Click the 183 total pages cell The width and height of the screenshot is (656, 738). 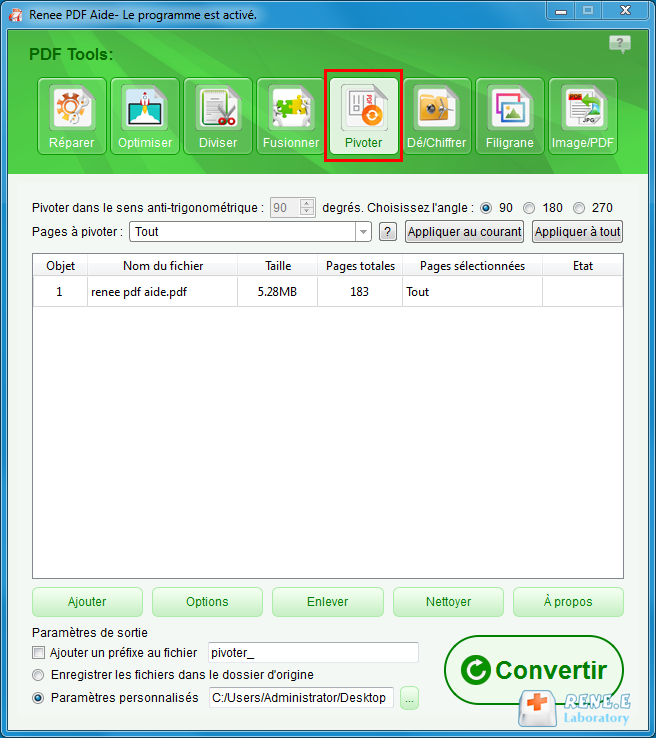(x=360, y=292)
